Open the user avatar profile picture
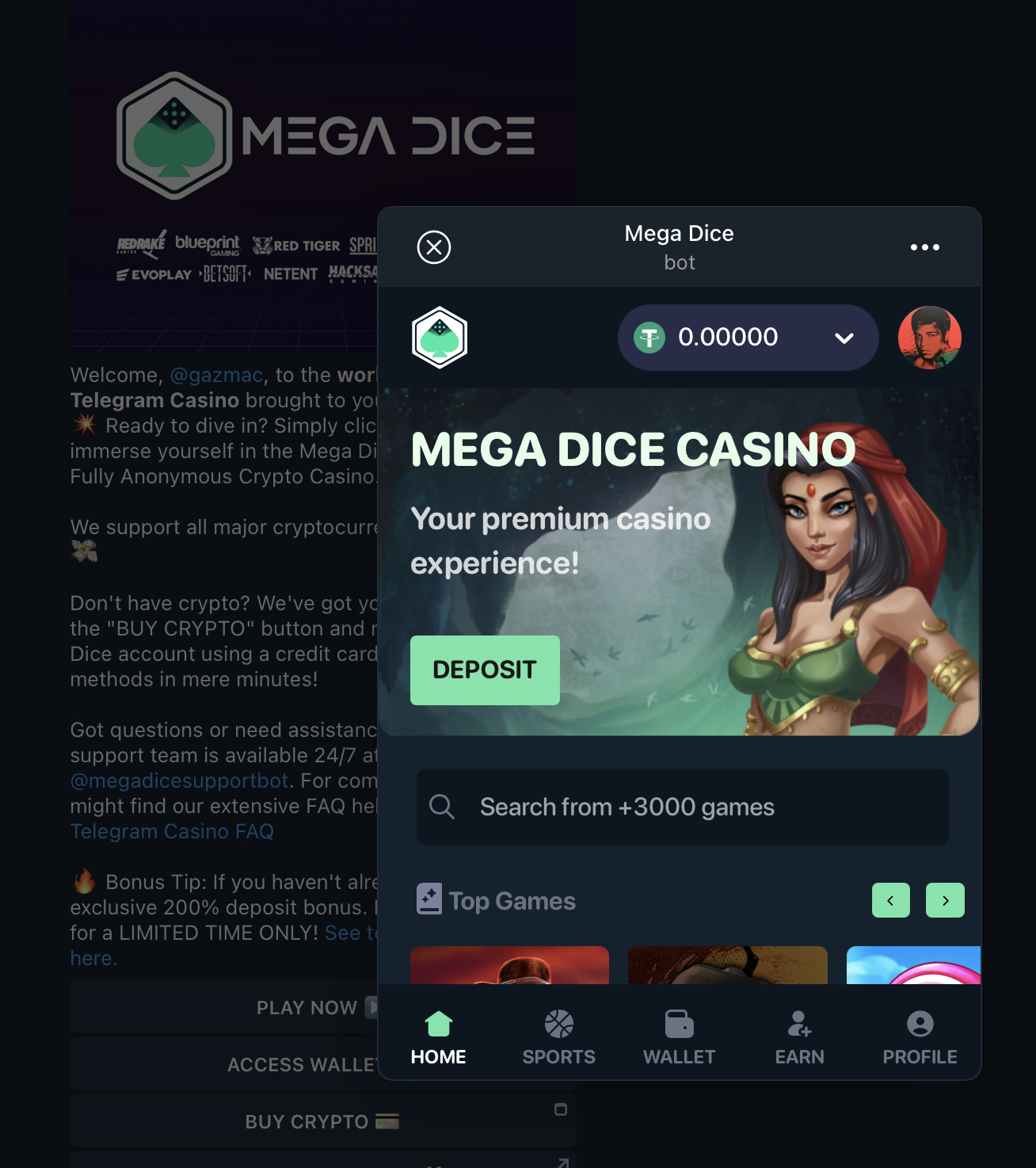 click(x=930, y=338)
